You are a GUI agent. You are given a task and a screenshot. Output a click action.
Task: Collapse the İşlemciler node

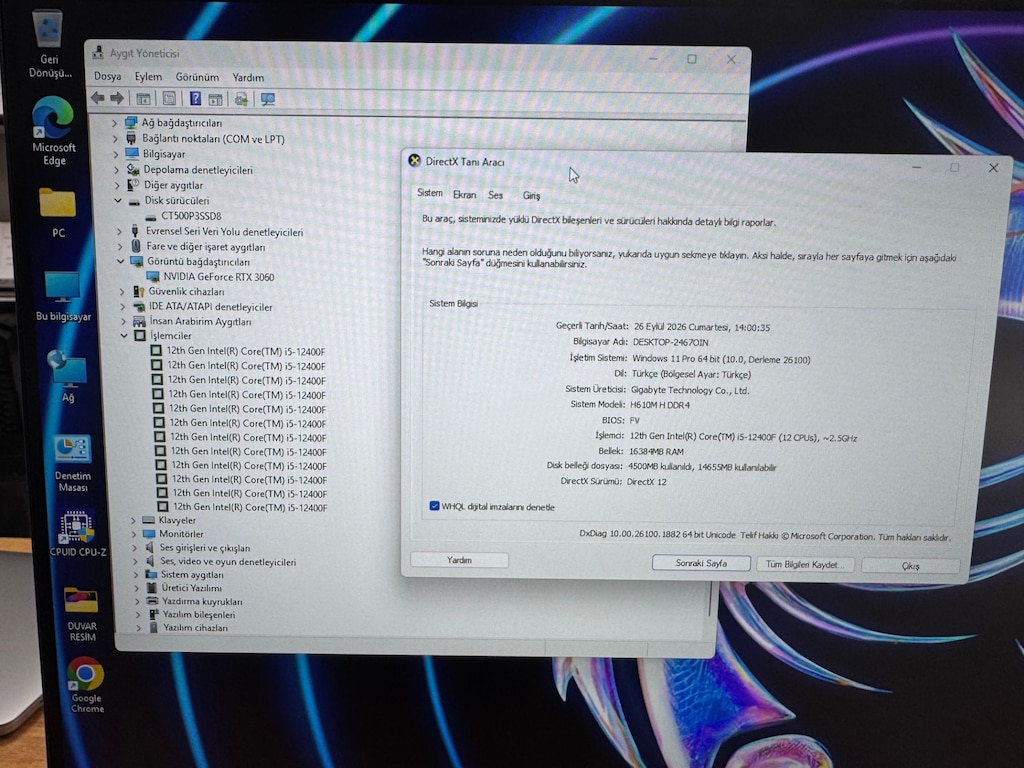(x=124, y=336)
